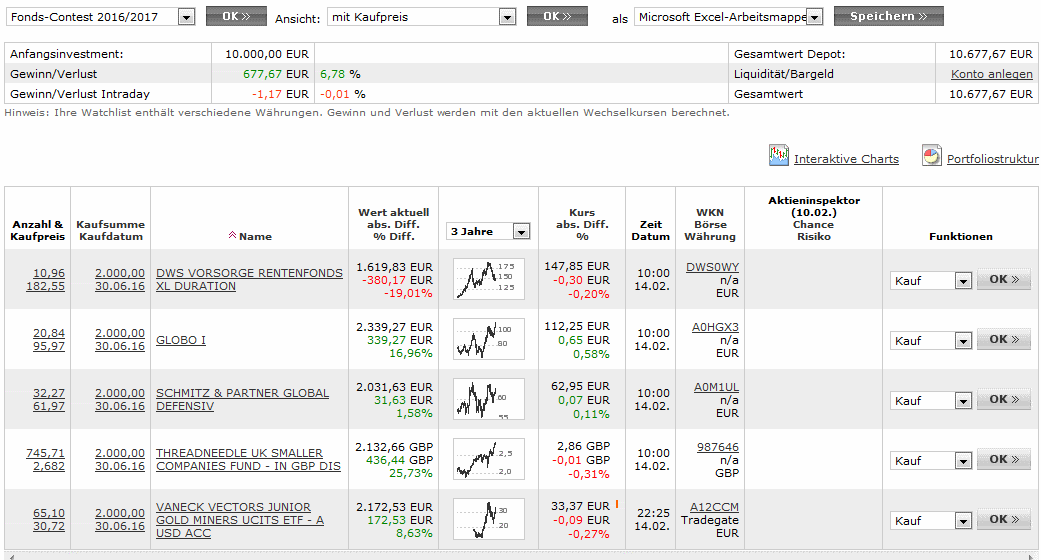The height and width of the screenshot is (560, 1041).
Task: Open the Schmitz & Partner Global Defensiv link
Action: point(242,400)
